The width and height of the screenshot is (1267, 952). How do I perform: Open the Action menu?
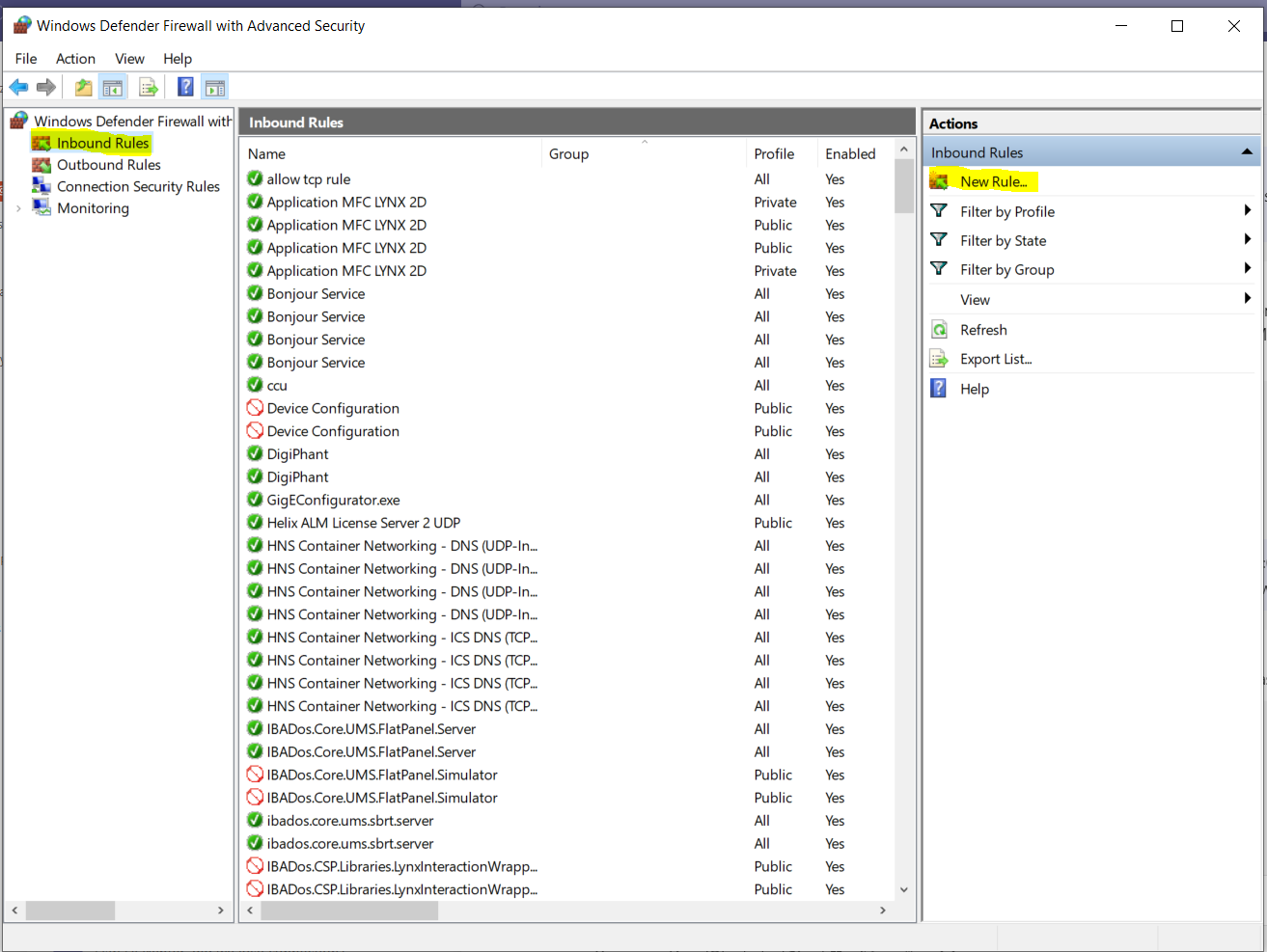pos(75,59)
